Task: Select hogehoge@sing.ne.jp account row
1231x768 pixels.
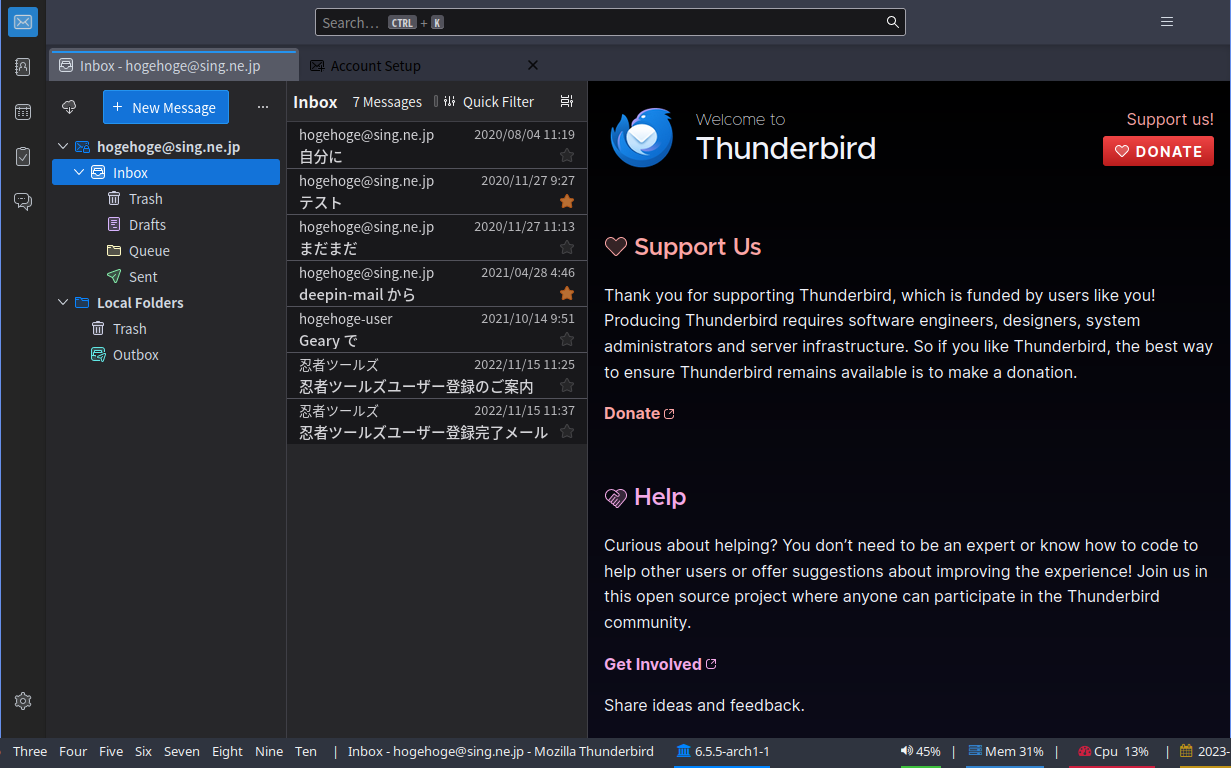Action: (x=166, y=146)
